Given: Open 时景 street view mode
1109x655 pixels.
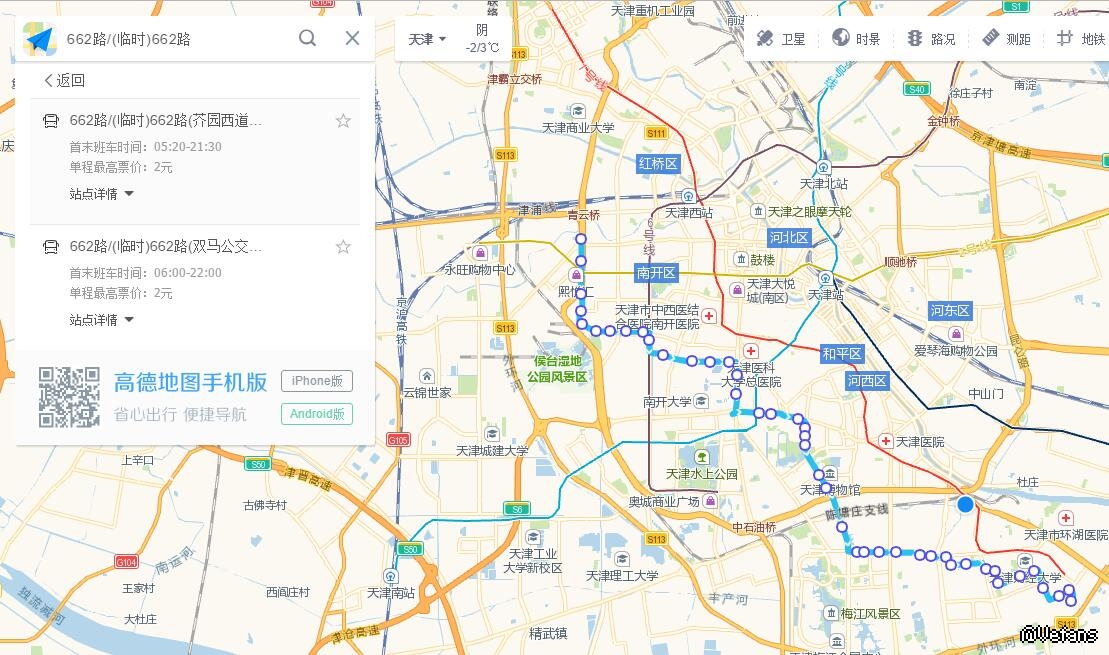Looking at the screenshot, I should point(856,39).
